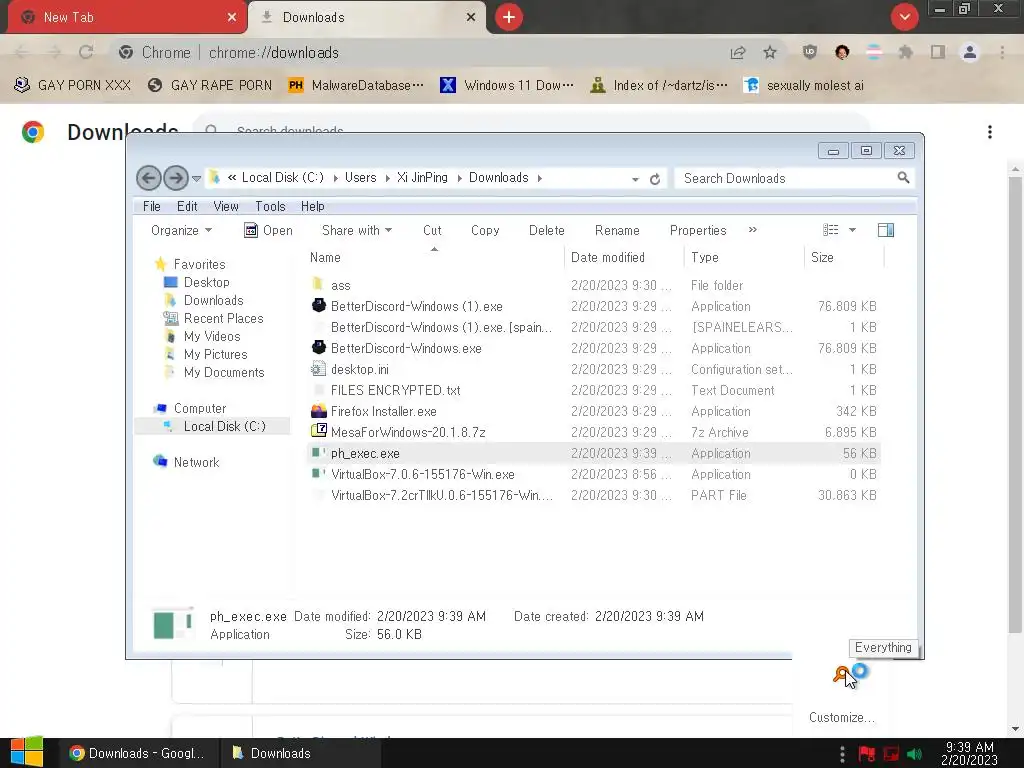Viewport: 1024px width, 768px height.
Task: Click the Windows Start button
Action: [27, 752]
